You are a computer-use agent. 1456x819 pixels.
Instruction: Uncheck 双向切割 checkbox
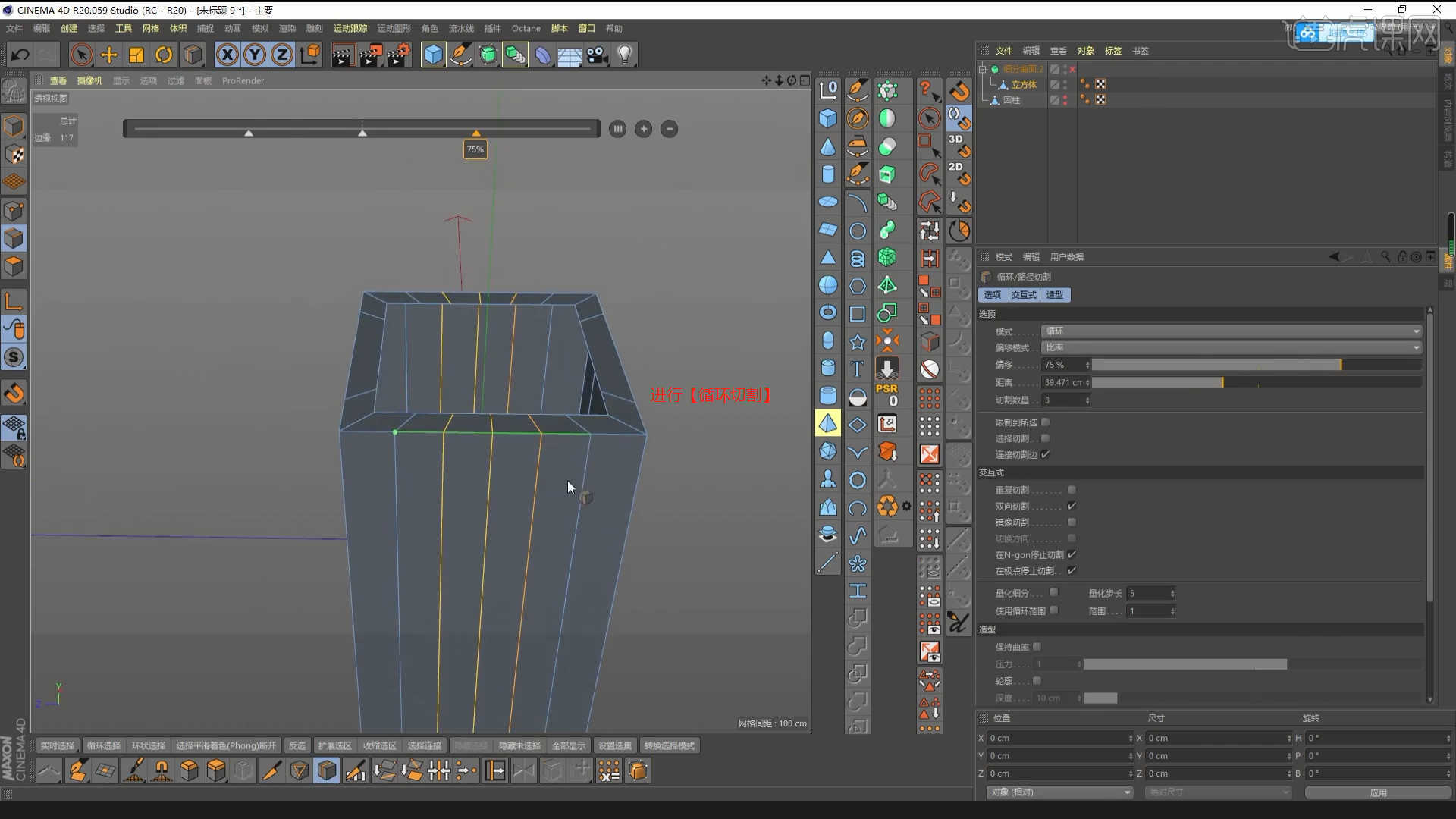pyautogui.click(x=1072, y=506)
